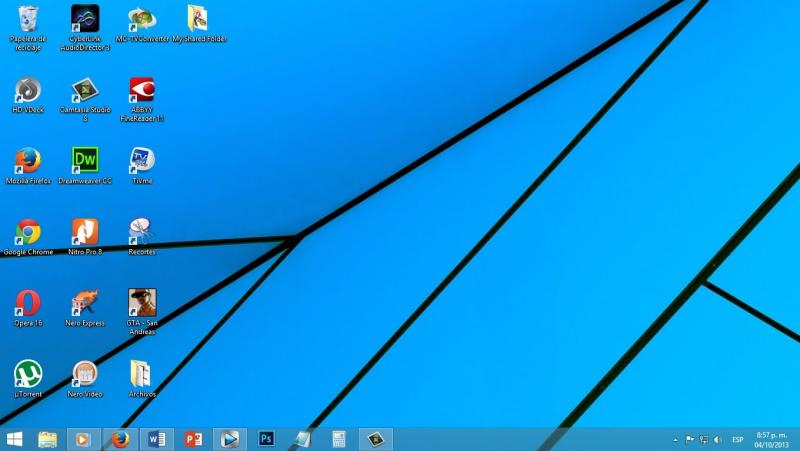The image size is (800, 451).
Task: Expand hidden system tray icons arrow
Action: click(x=675, y=439)
